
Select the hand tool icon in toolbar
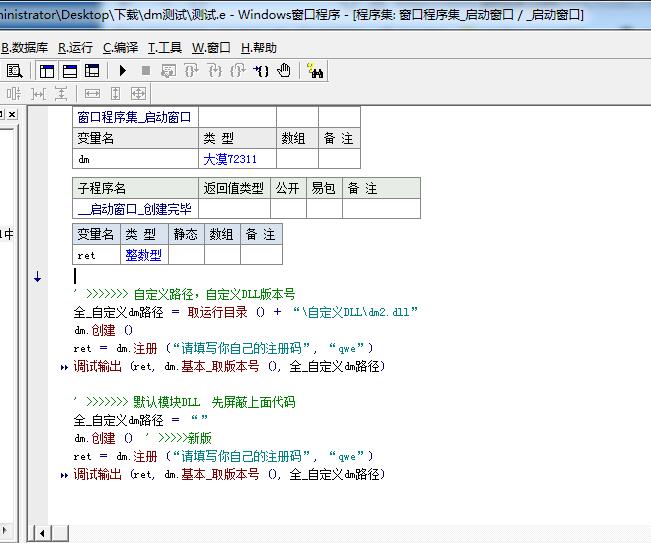(x=284, y=71)
